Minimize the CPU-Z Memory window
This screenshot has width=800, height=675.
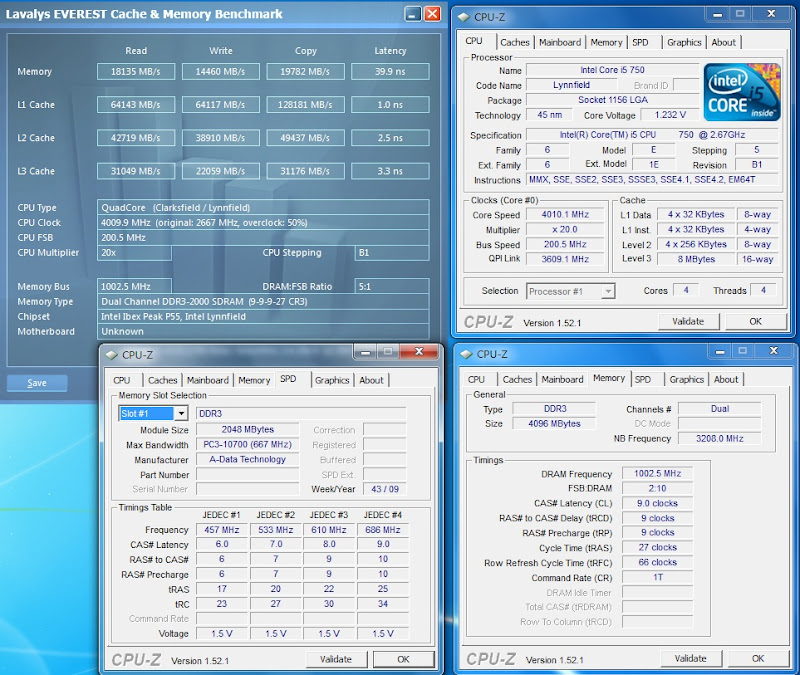click(x=720, y=351)
